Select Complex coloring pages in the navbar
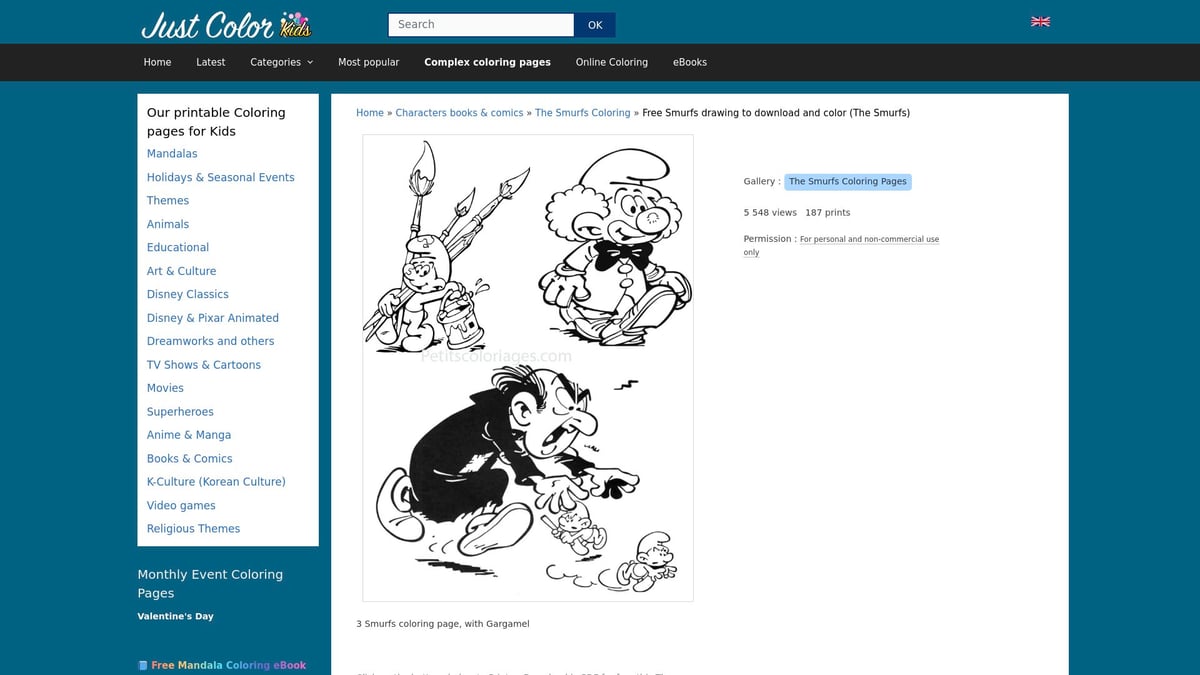Viewport: 1200px width, 675px height. click(x=487, y=61)
